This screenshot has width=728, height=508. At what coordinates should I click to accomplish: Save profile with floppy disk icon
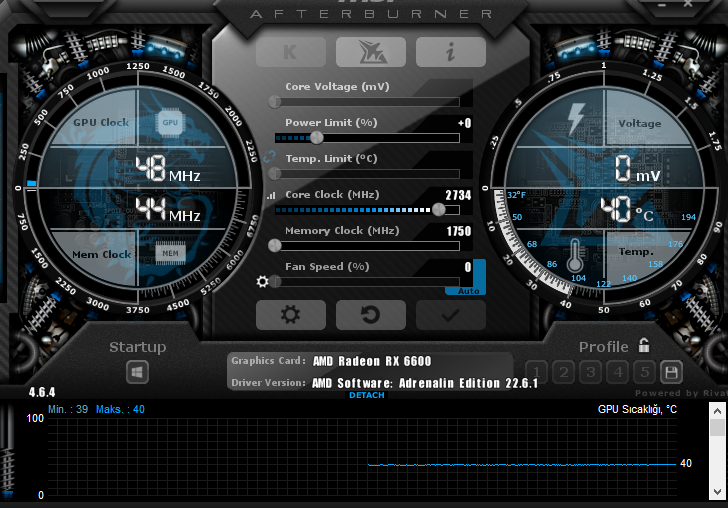click(x=671, y=372)
